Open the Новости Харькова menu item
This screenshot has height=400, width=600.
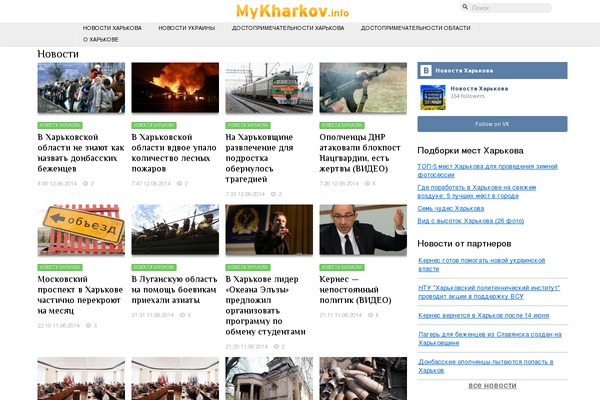(x=112, y=28)
